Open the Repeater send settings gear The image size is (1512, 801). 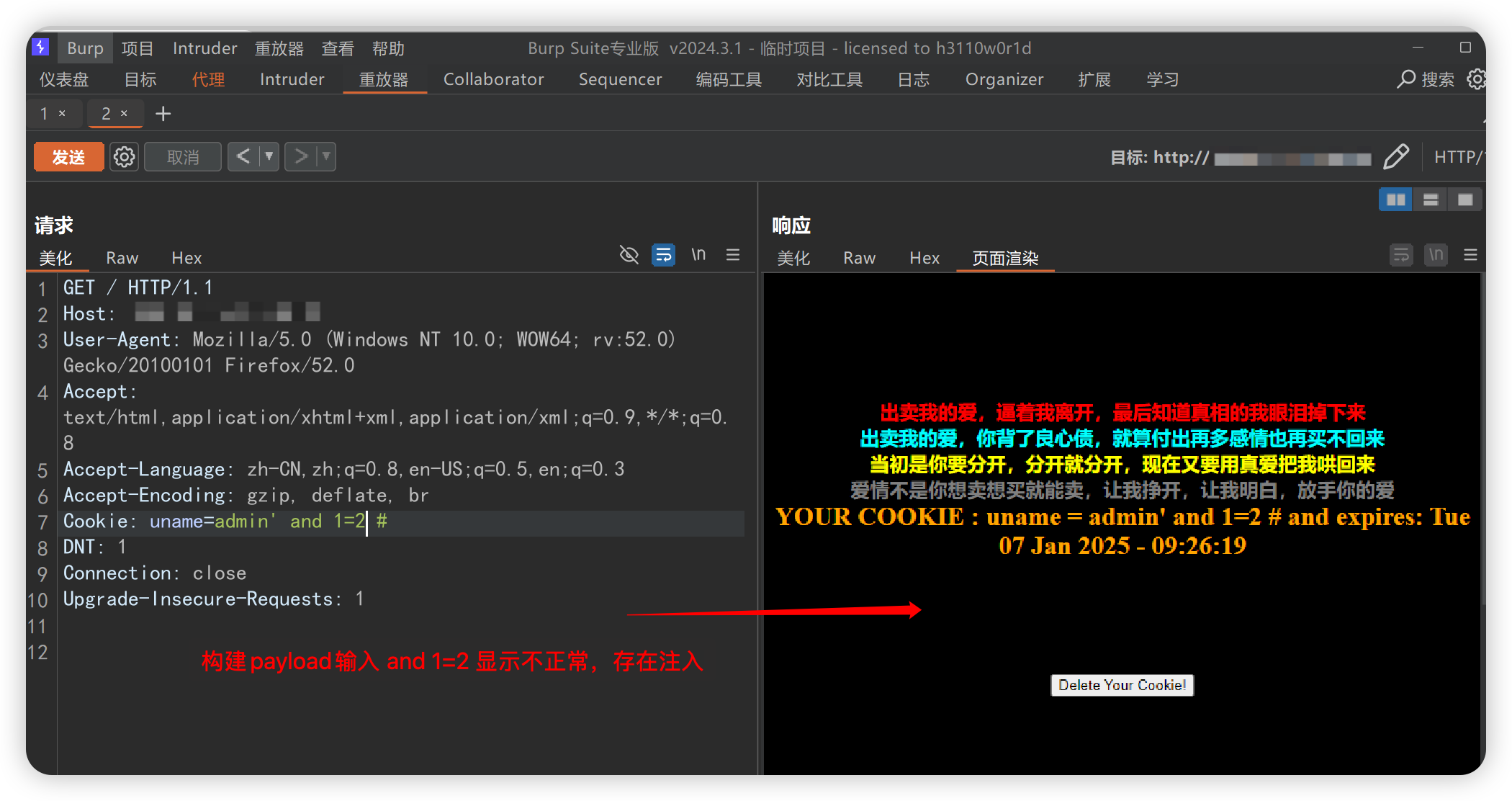point(124,156)
